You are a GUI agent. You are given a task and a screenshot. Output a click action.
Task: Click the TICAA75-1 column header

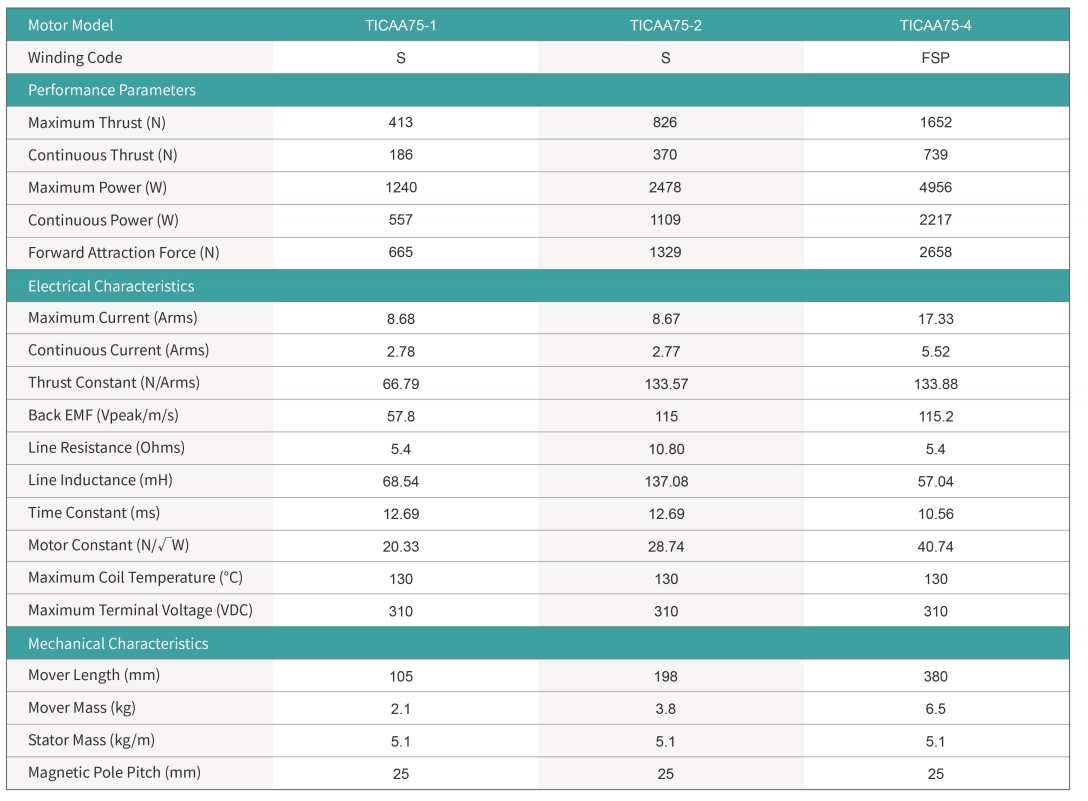pos(400,25)
